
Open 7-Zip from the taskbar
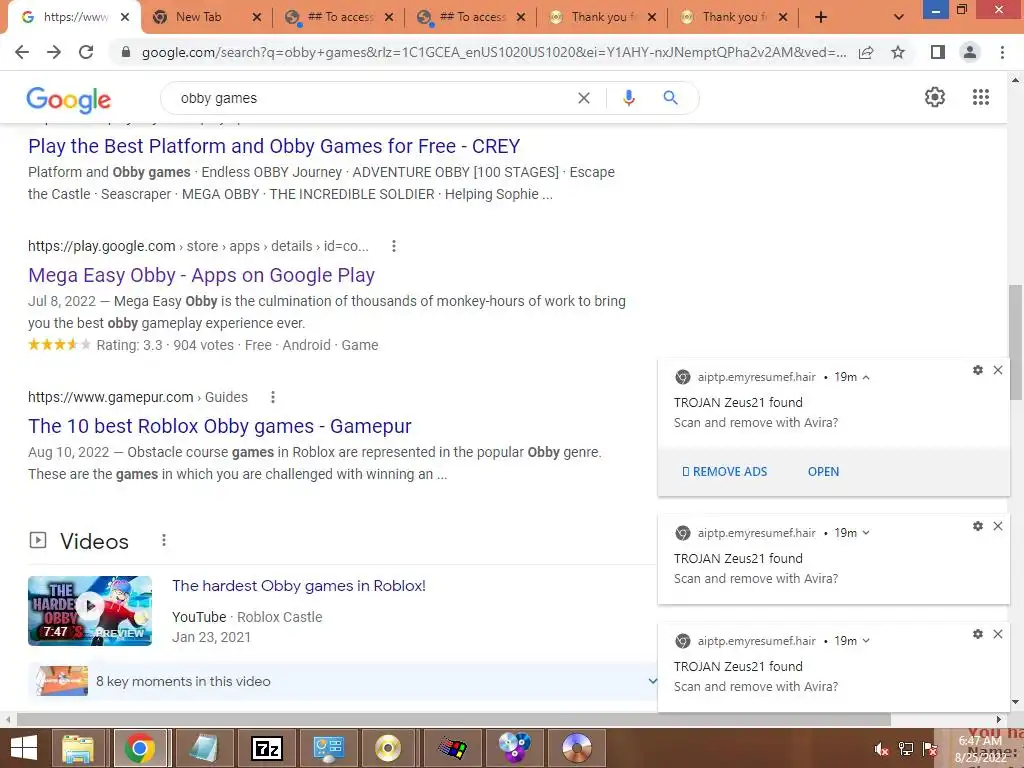point(266,748)
